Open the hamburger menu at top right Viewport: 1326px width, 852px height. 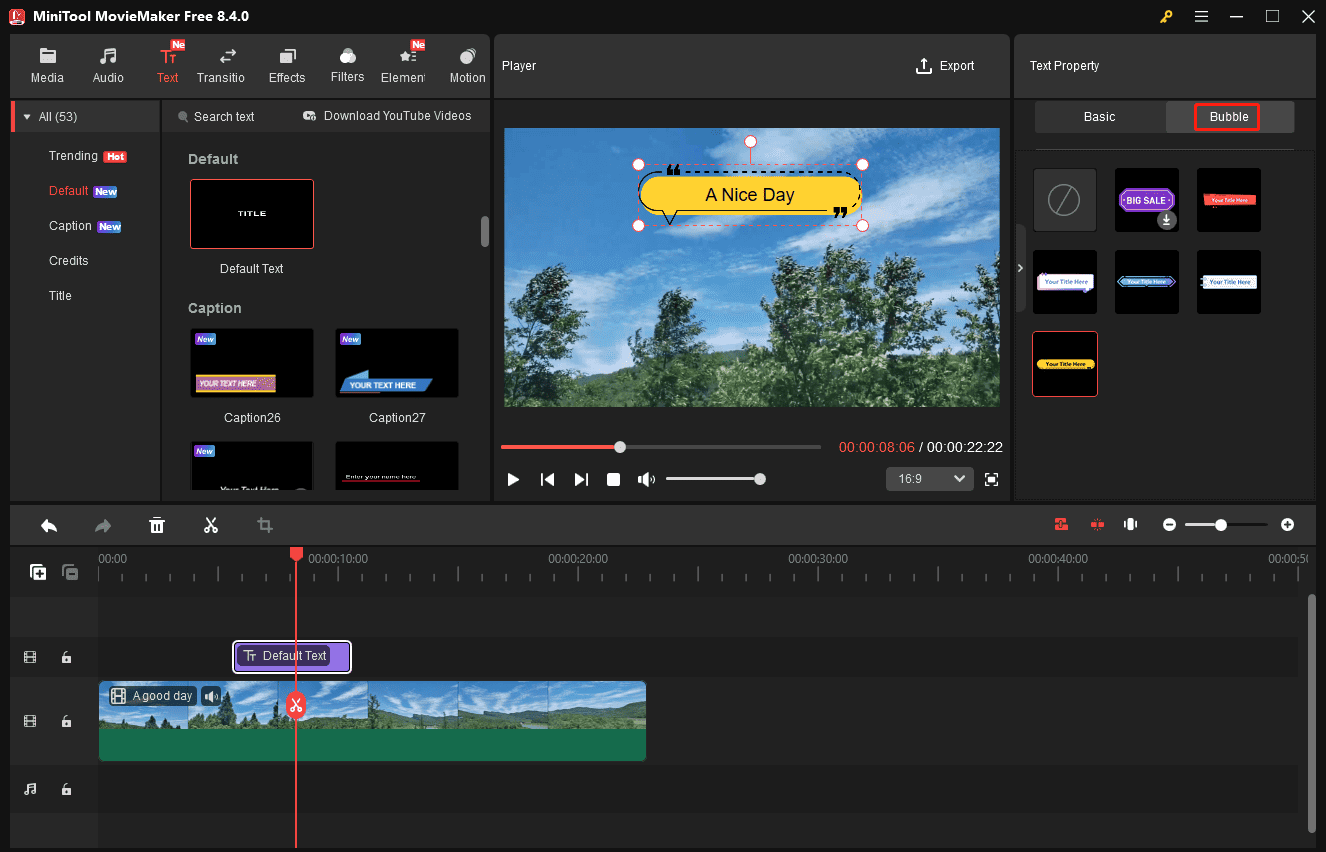1201,17
